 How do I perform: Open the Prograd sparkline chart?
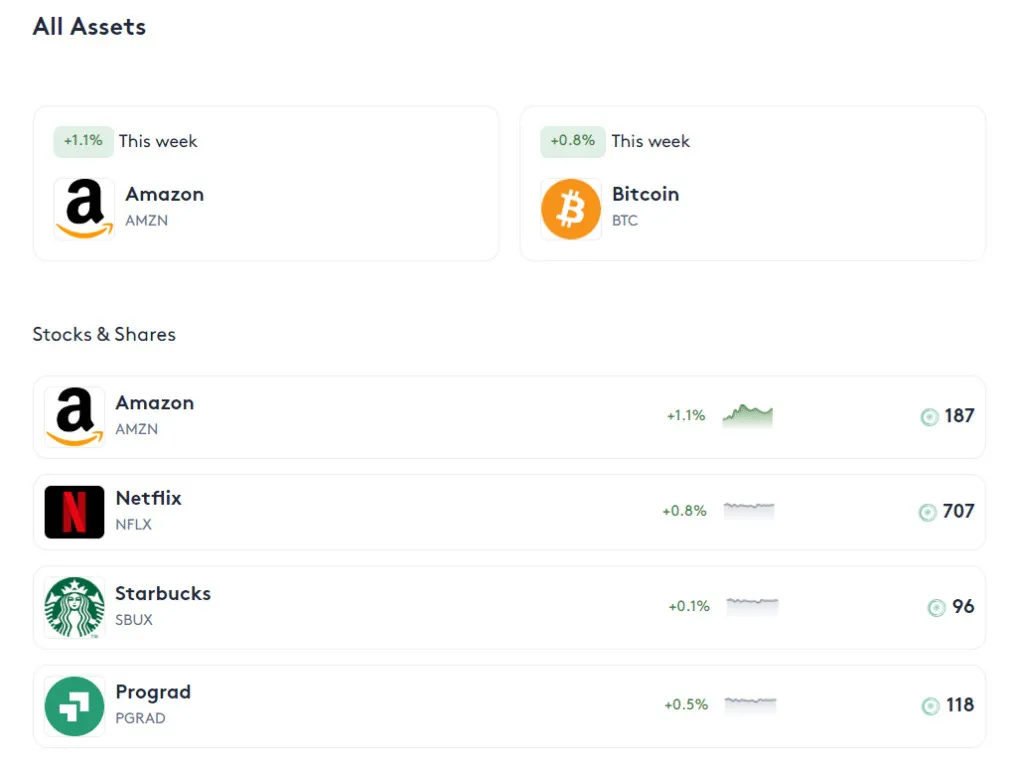click(x=750, y=705)
